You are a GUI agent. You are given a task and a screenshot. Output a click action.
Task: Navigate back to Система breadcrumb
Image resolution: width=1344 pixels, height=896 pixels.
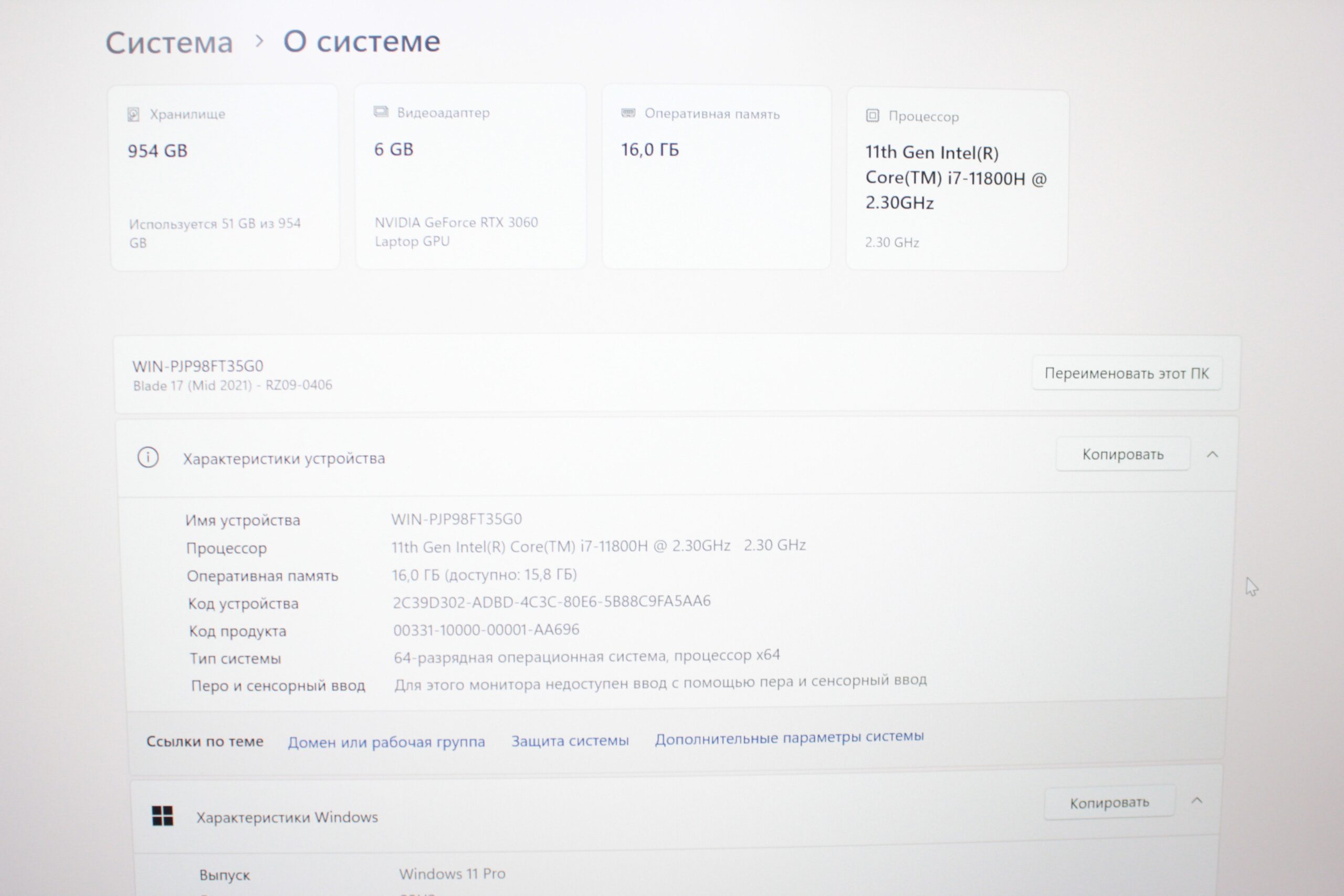(169, 43)
